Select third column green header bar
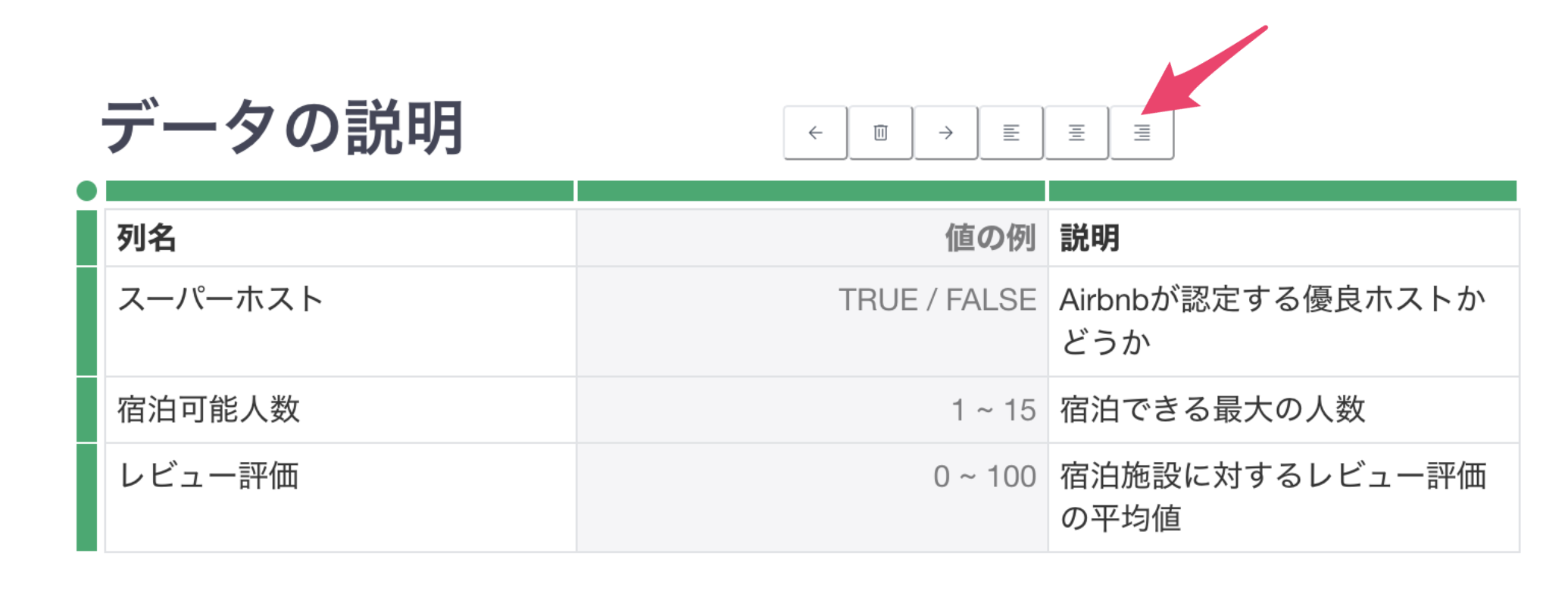The width and height of the screenshot is (1568, 597). [x=1282, y=191]
